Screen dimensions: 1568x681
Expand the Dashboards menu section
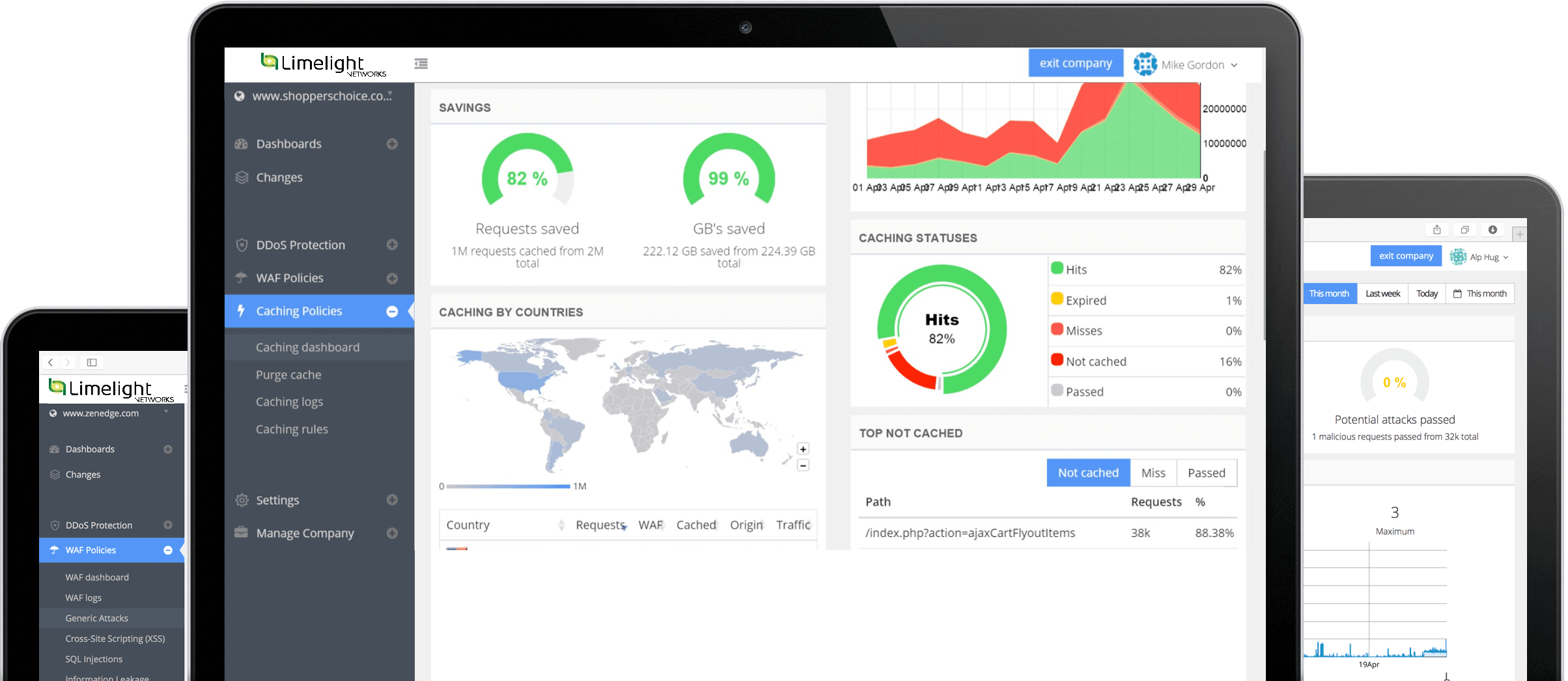pos(392,144)
